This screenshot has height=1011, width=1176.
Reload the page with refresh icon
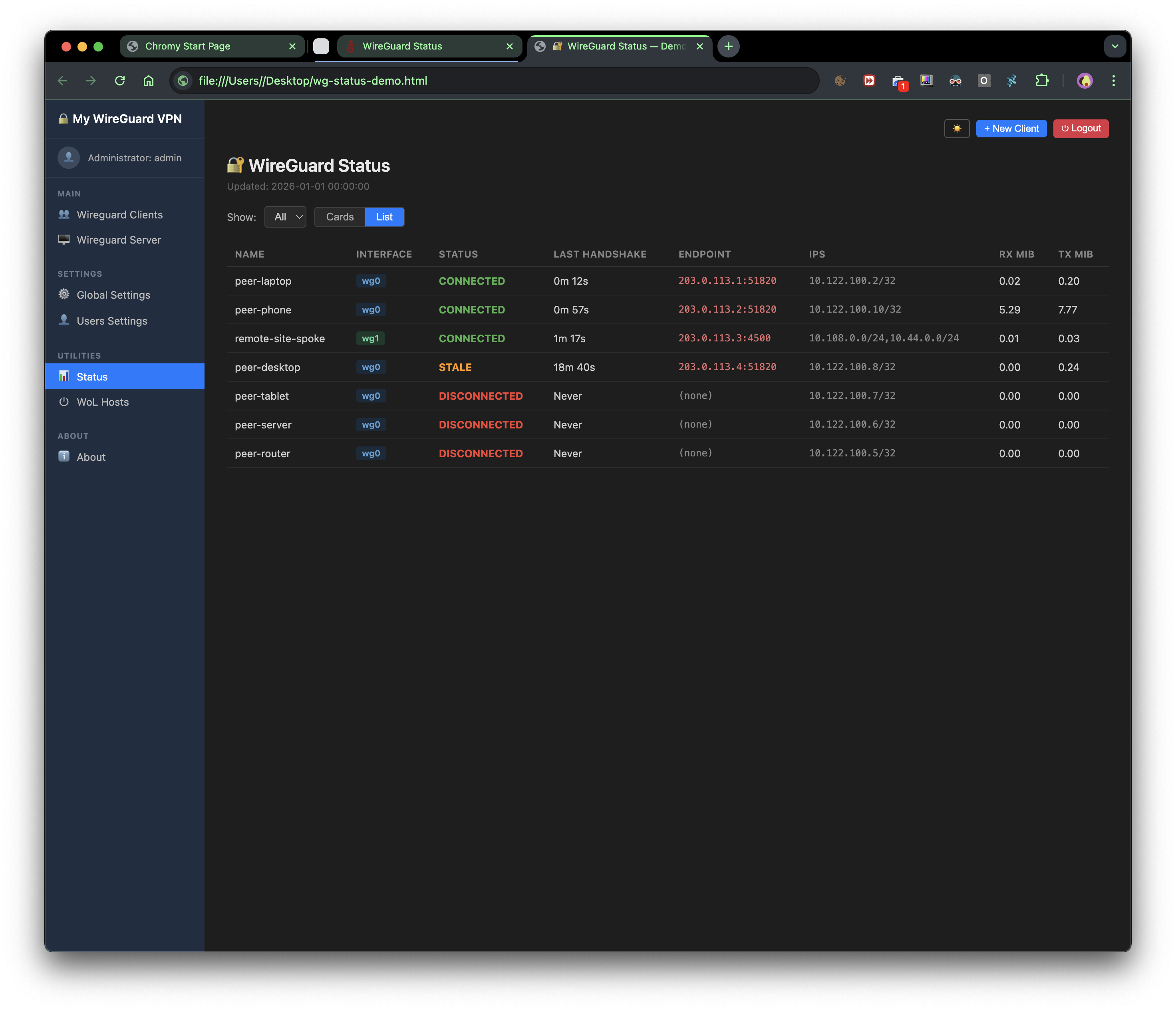pyautogui.click(x=120, y=81)
